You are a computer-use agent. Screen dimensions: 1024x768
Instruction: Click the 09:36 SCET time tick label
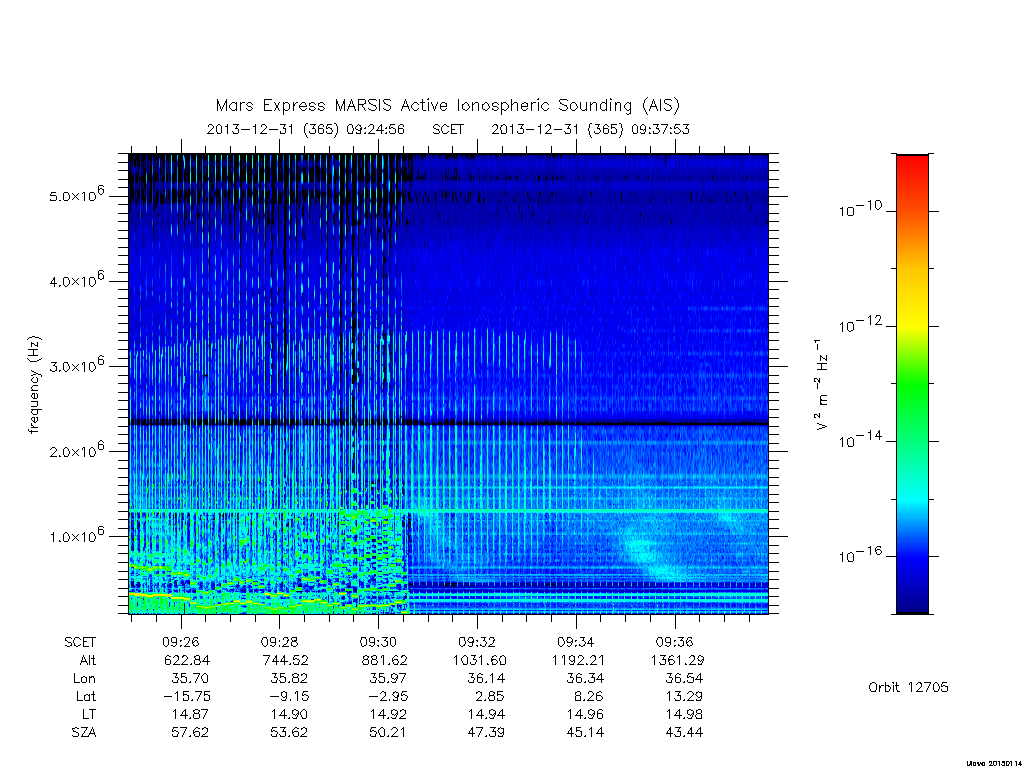click(675, 642)
